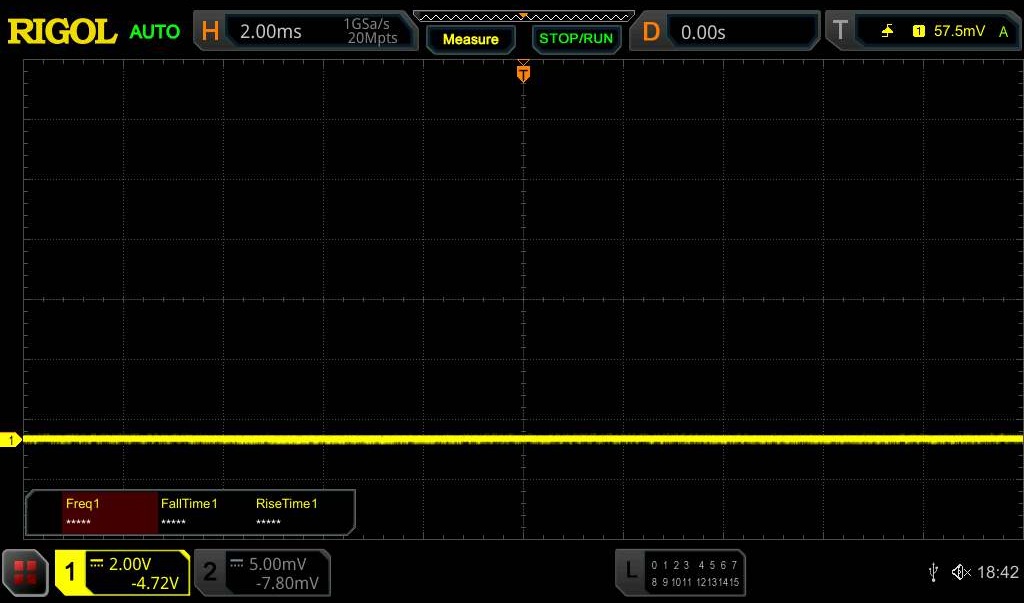
Task: Click the waveform memory position bar
Action: click(523, 17)
